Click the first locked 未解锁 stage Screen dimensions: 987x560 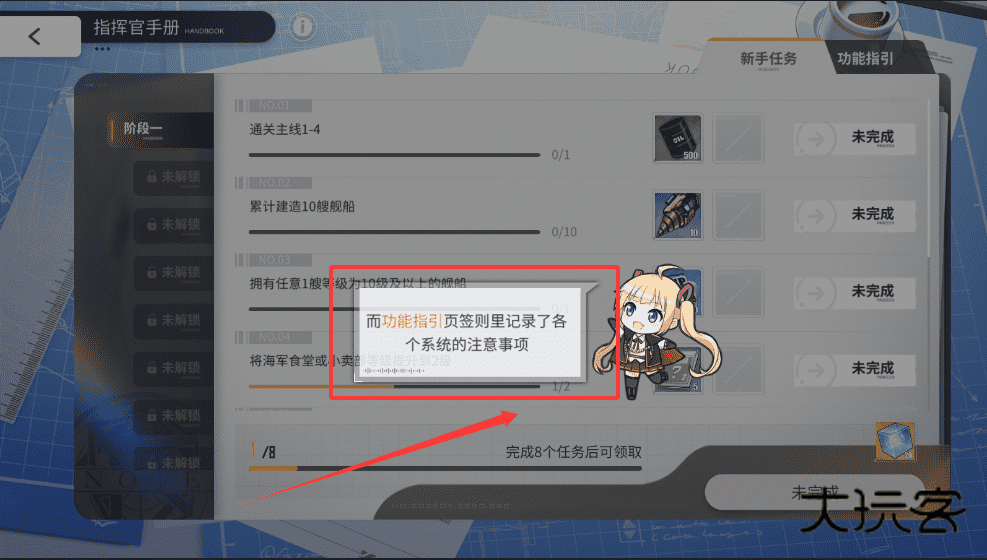173,177
